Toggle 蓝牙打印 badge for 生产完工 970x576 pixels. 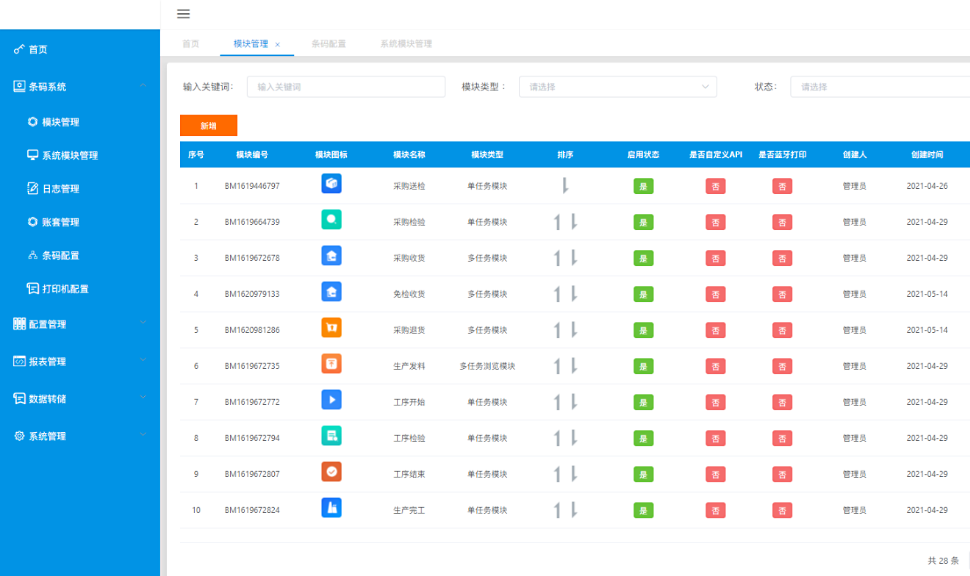pyautogui.click(x=782, y=510)
